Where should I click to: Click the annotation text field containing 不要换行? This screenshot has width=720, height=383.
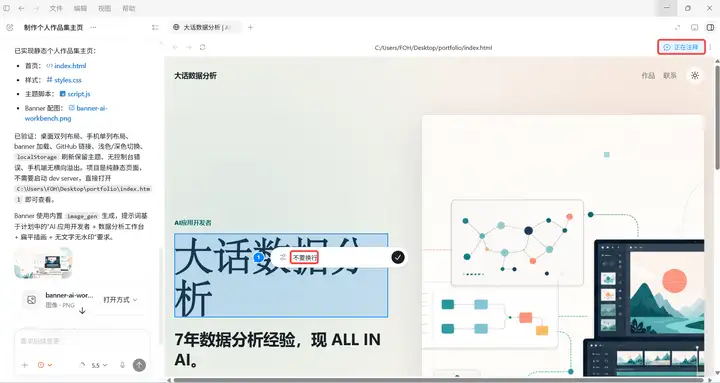(340, 258)
